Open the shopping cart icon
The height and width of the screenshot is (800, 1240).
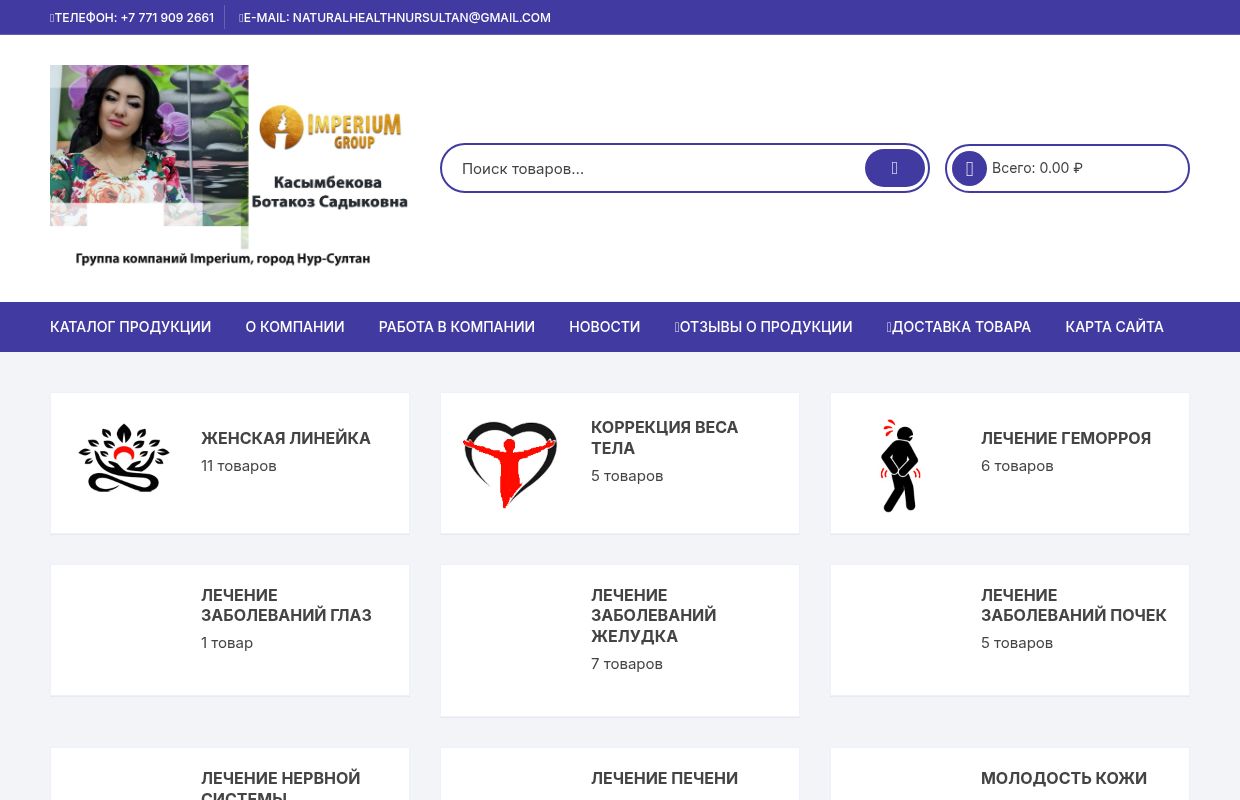pos(969,168)
